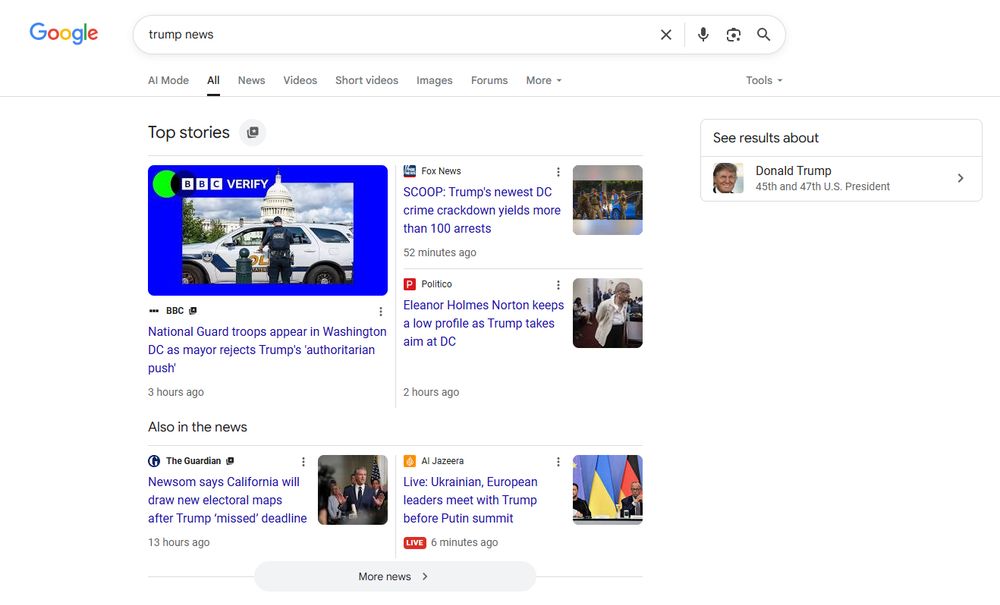The image size is (1000, 605).
Task: Click the Fox News source logo
Action: [x=409, y=171]
